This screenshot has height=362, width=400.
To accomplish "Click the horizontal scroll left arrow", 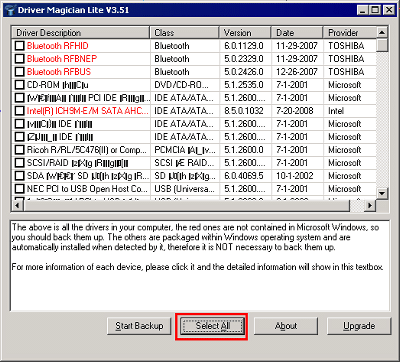I will pyautogui.click(x=17, y=206).
